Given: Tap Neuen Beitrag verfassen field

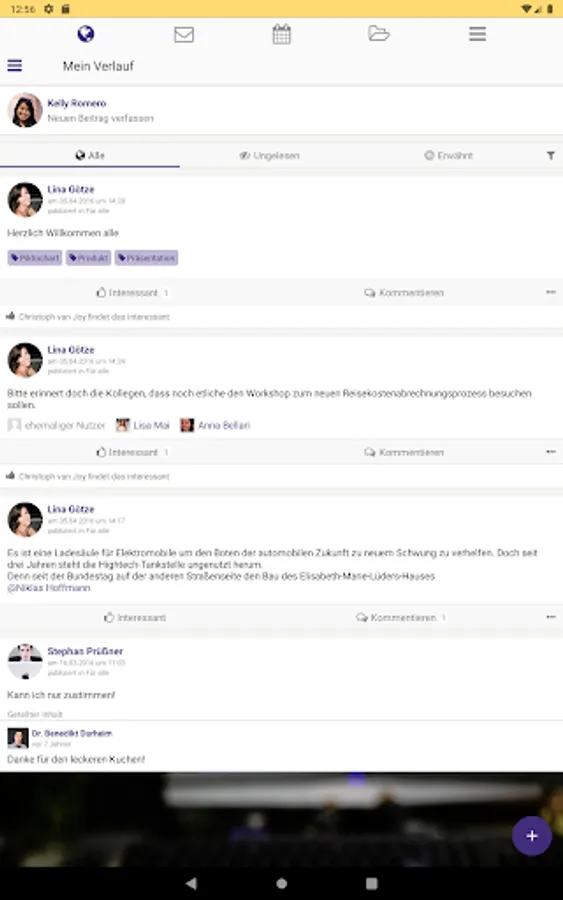Looking at the screenshot, I should pos(100,118).
